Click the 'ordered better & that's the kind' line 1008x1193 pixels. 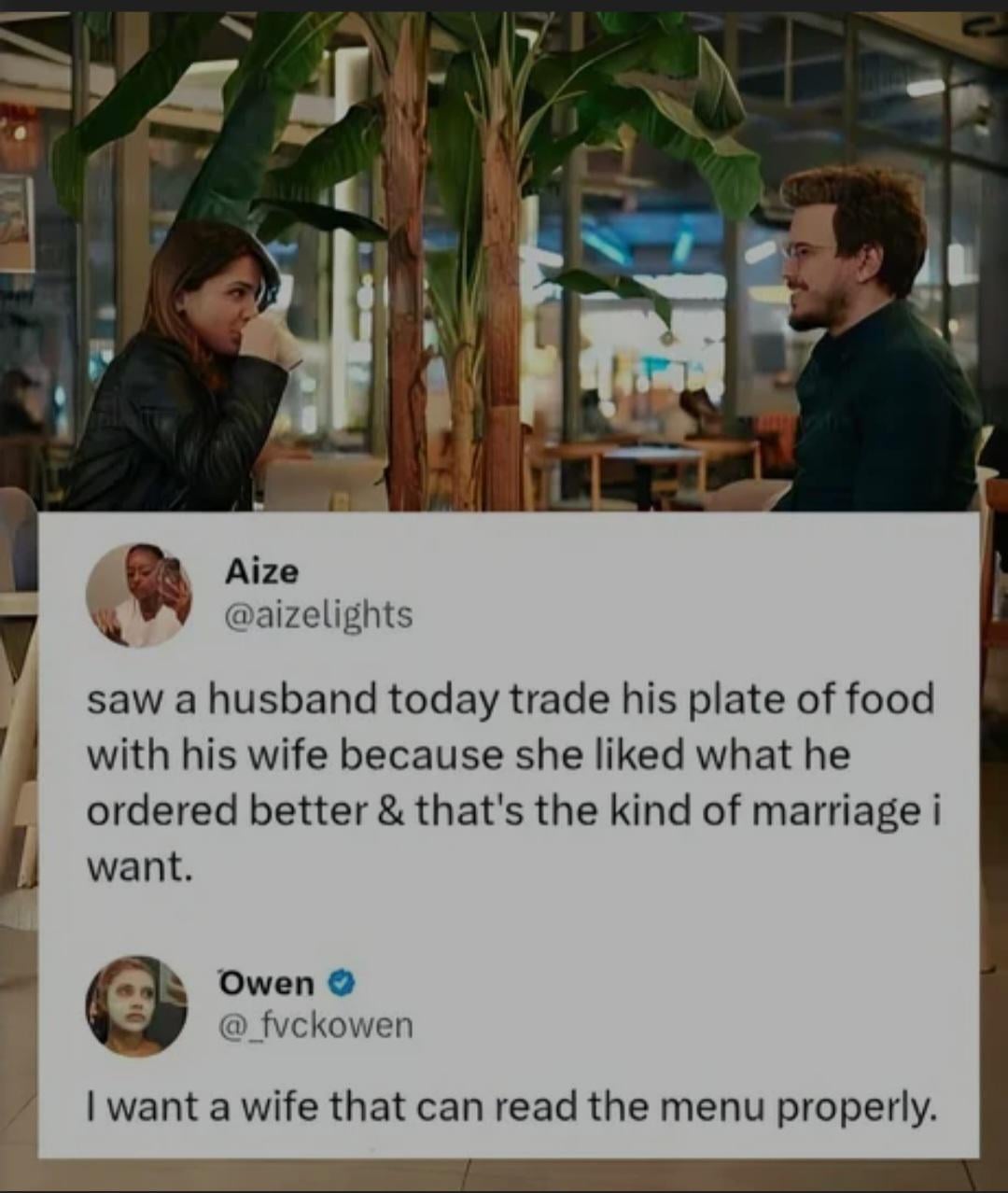click(514, 811)
